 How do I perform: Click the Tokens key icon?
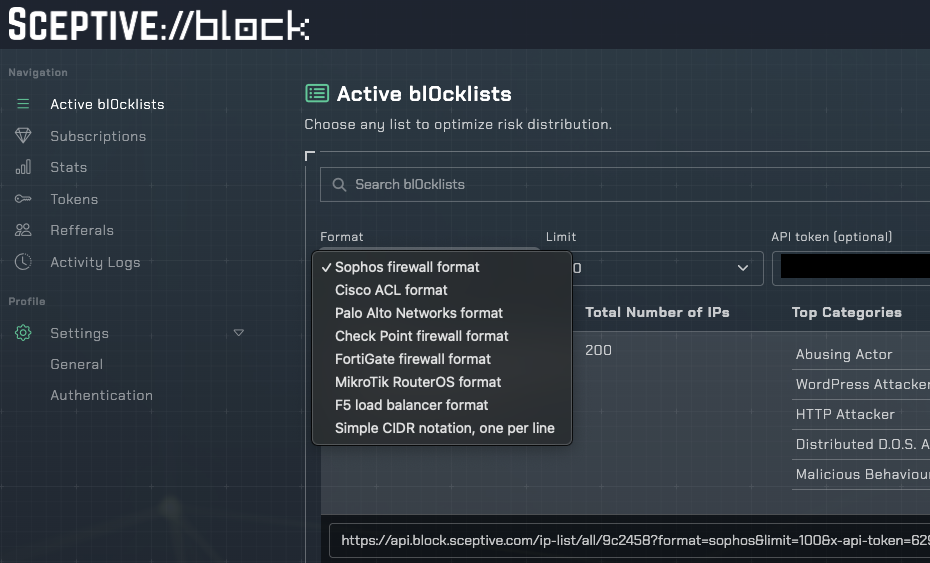coord(23,199)
